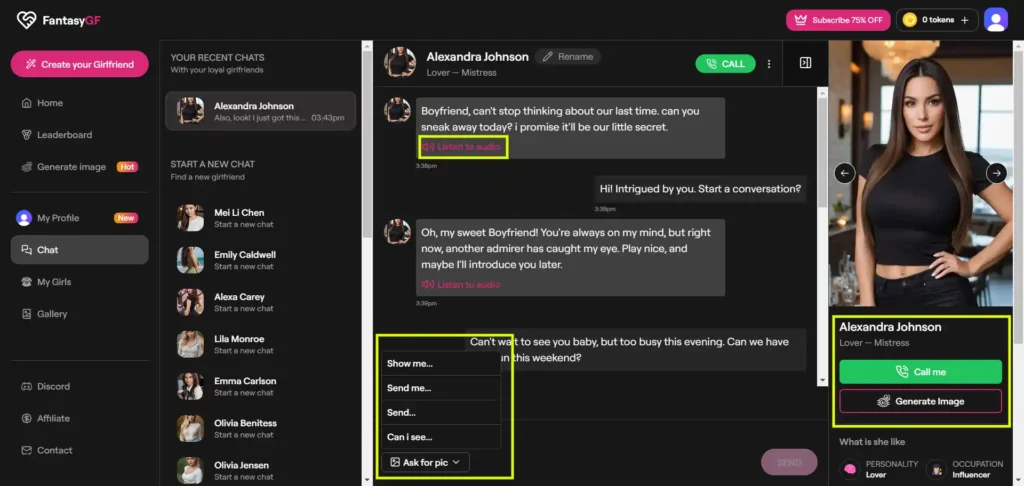Image resolution: width=1024 pixels, height=486 pixels.
Task: Start new chat with Alexa Carey
Action: 260,302
